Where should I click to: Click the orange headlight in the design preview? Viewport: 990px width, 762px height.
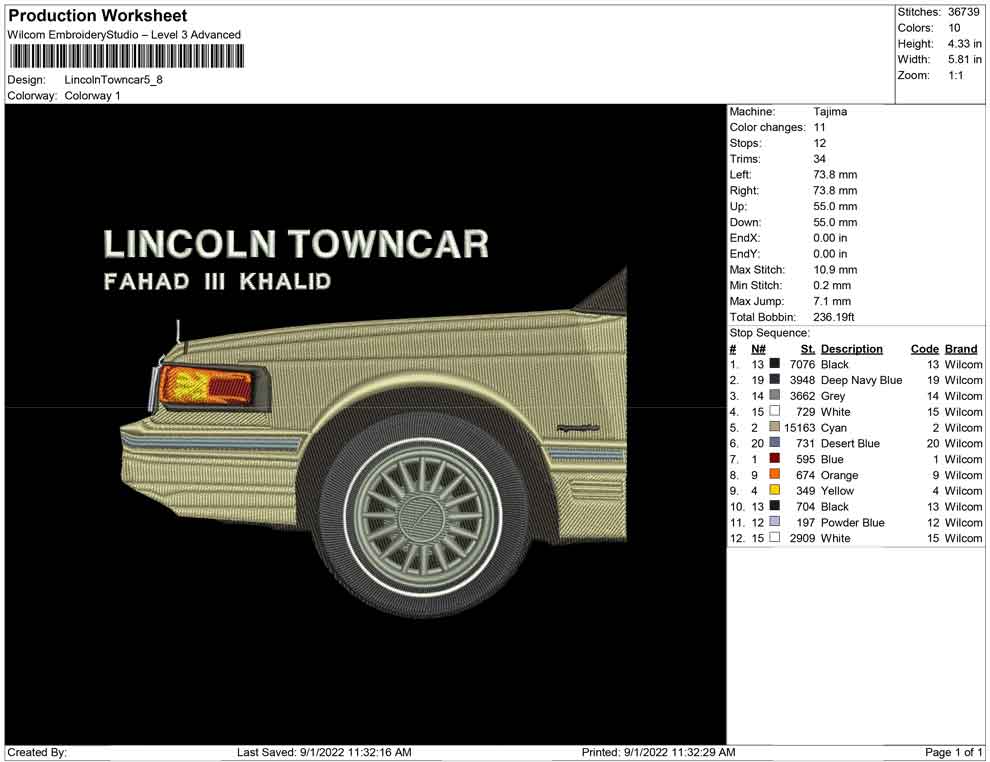point(206,385)
